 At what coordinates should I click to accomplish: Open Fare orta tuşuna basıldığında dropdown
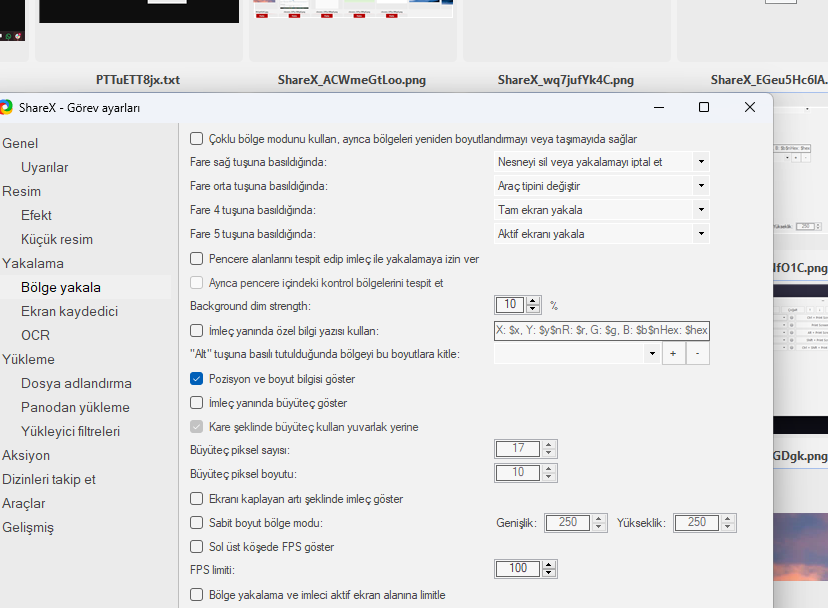tap(700, 186)
